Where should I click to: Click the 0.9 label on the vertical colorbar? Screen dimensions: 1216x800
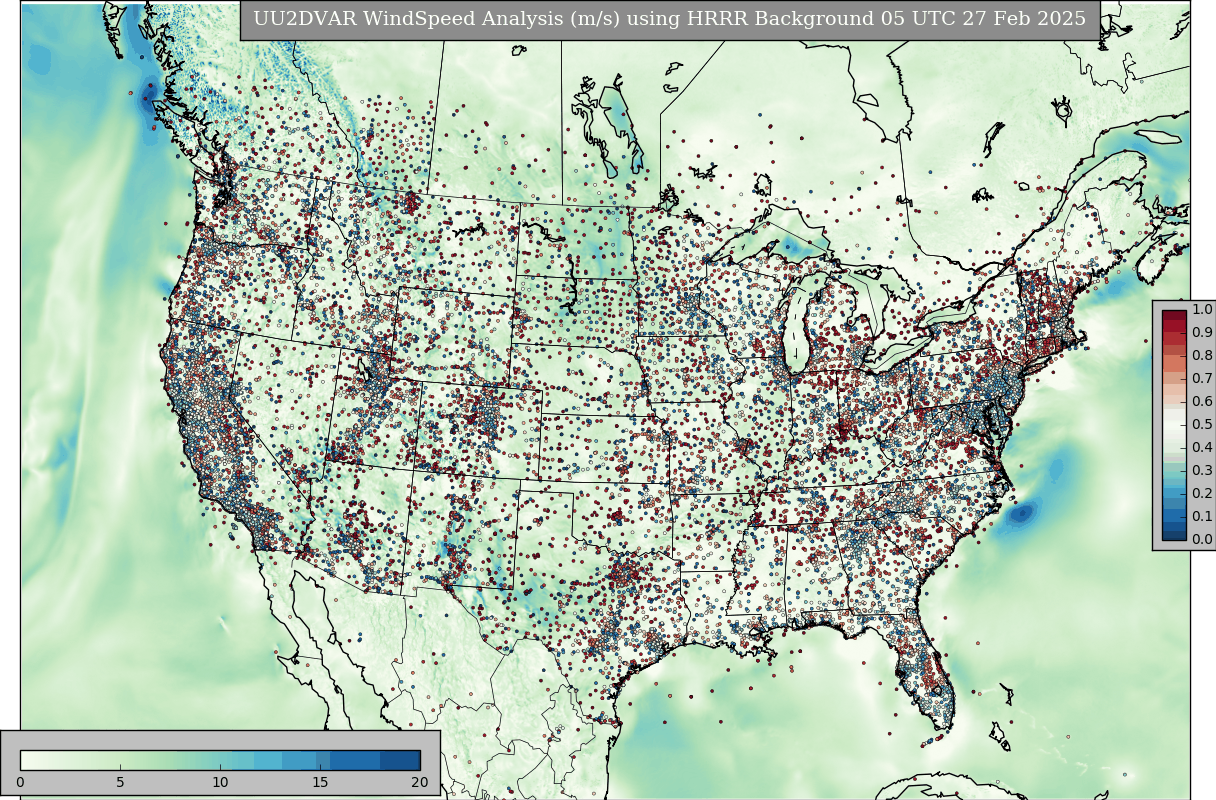(x=1202, y=333)
